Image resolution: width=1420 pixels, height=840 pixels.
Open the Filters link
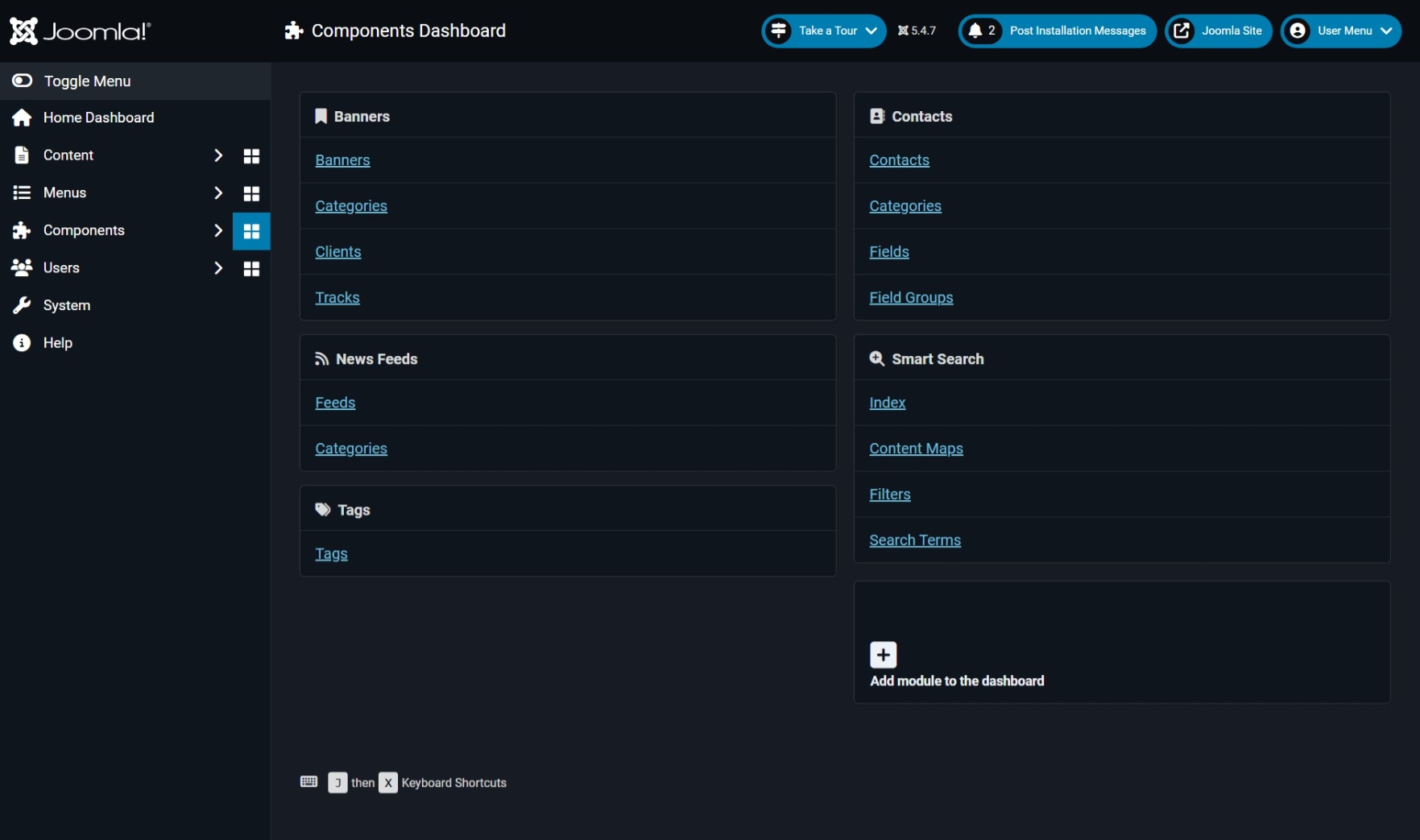(x=890, y=494)
